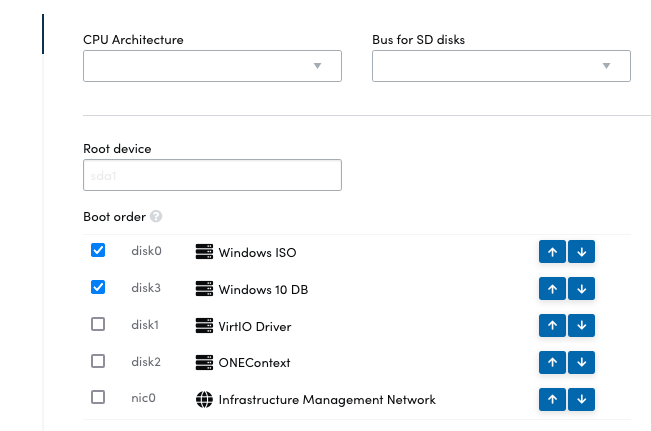Move Infrastructure Management Network up
Screen dimensions: 651x431
[x=552, y=399]
